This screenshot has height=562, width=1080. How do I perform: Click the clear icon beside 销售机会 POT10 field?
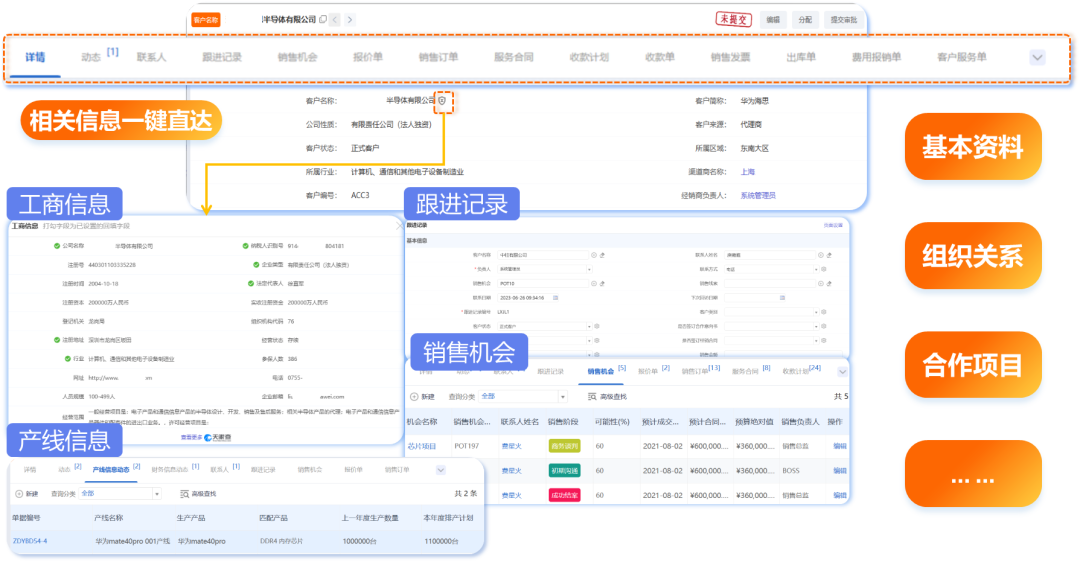[x=602, y=283]
